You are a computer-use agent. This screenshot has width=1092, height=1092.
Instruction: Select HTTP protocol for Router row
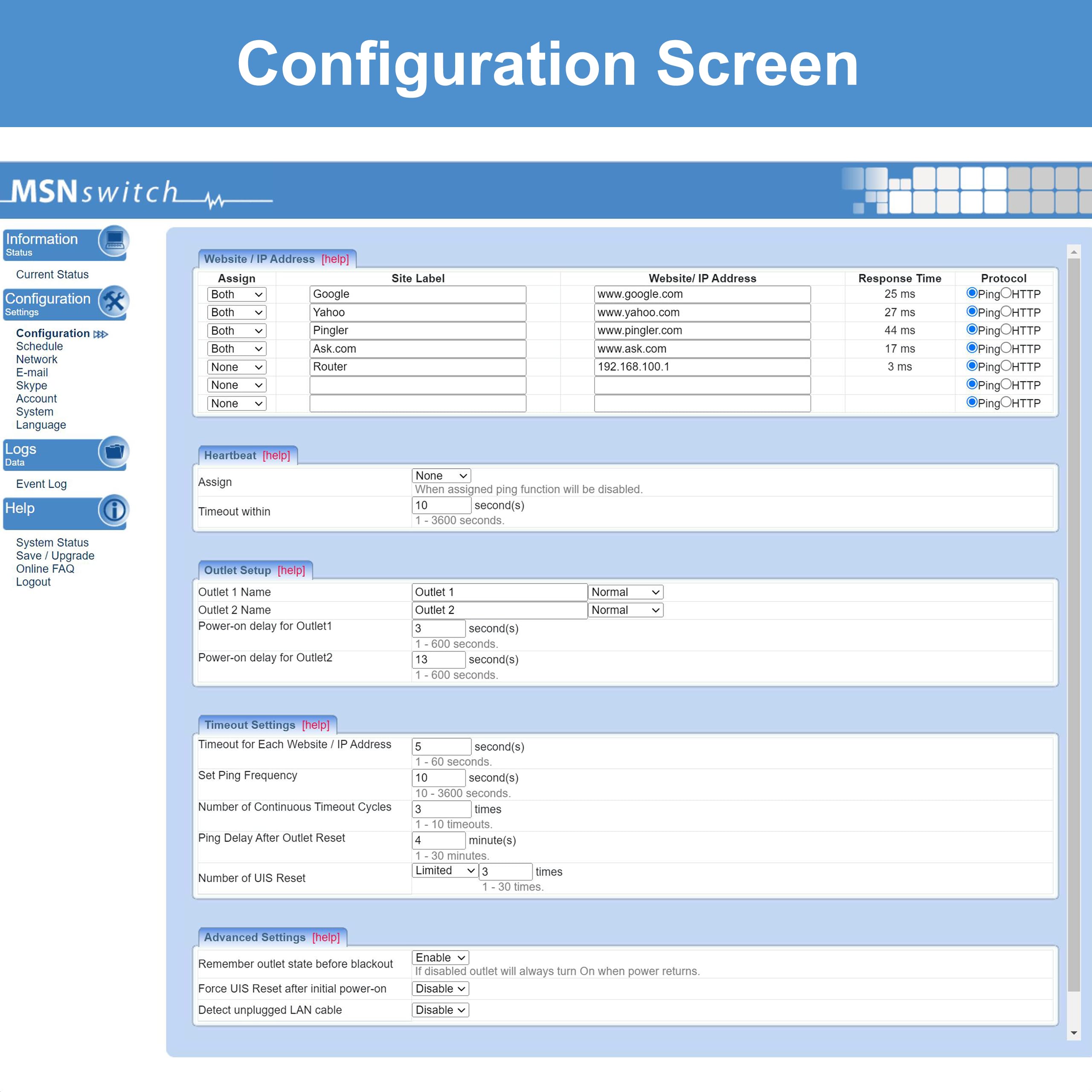point(1006,366)
